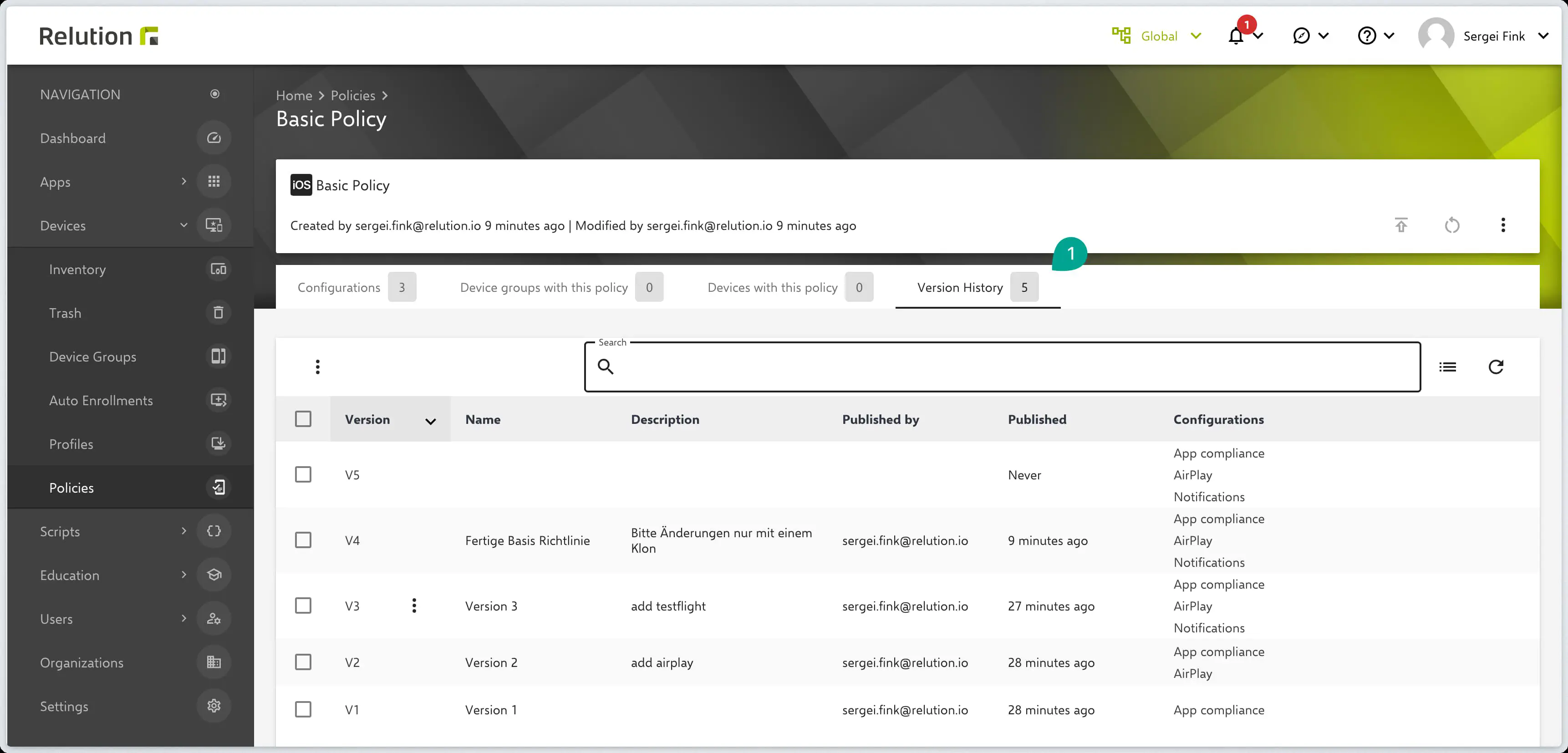This screenshot has height=753, width=1568.
Task: Click the table refresh icon
Action: pyautogui.click(x=1496, y=366)
